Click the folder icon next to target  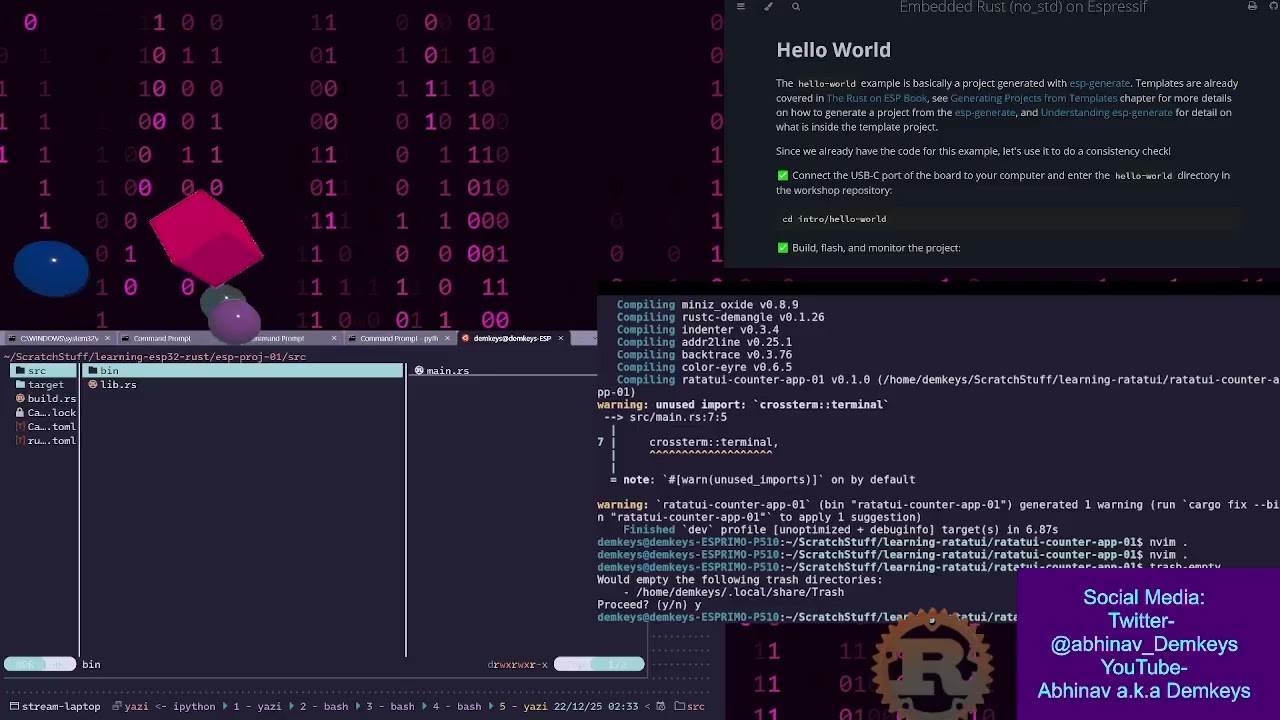click(20, 385)
